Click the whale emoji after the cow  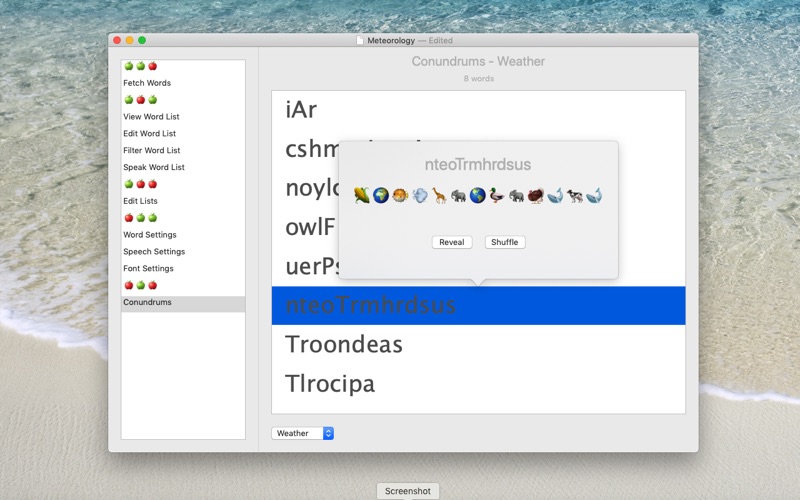tap(594, 195)
